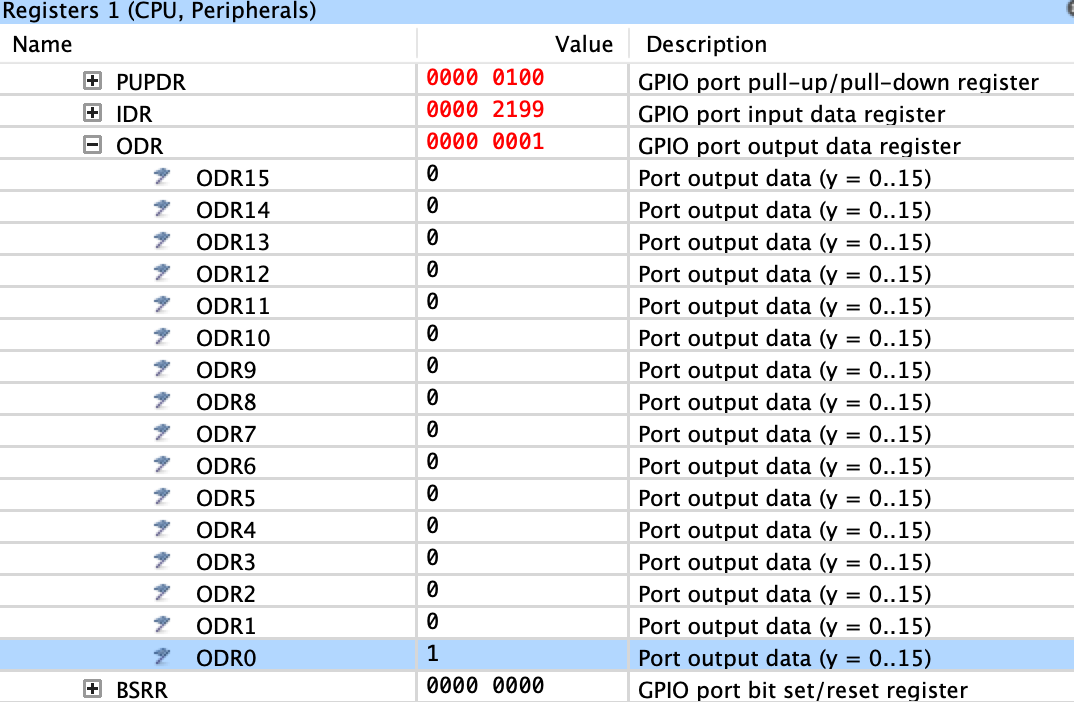The width and height of the screenshot is (1074, 702).
Task: Click the bitfield icon beside ODR13
Action: [162, 240]
